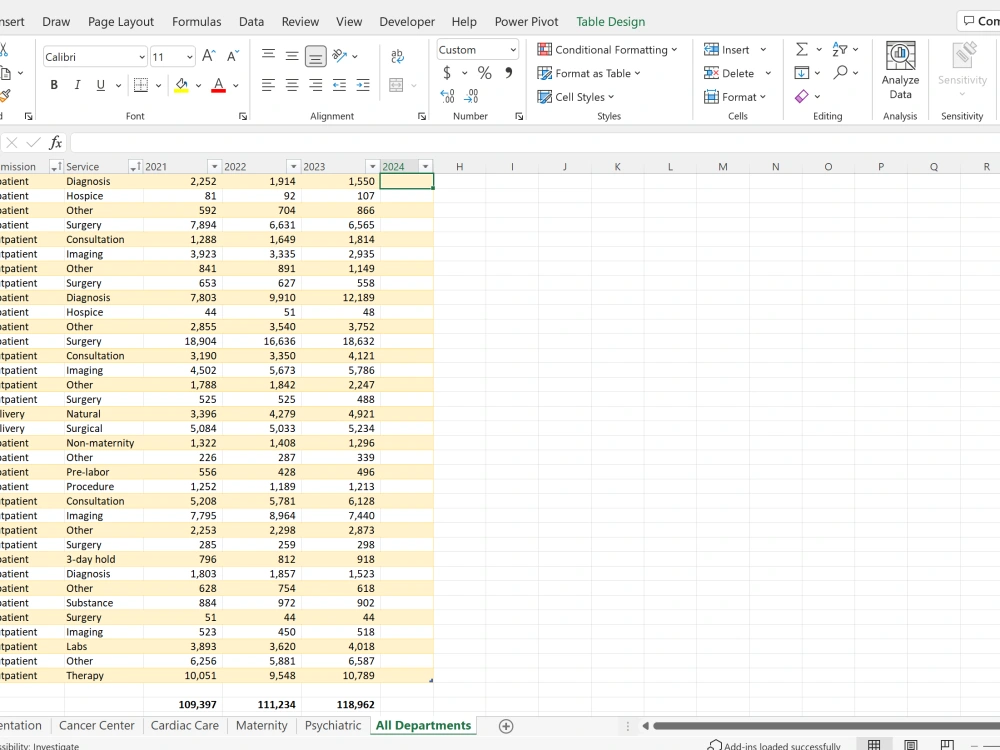1000x750 pixels.
Task: Toggle Italic formatting
Action: point(77,85)
